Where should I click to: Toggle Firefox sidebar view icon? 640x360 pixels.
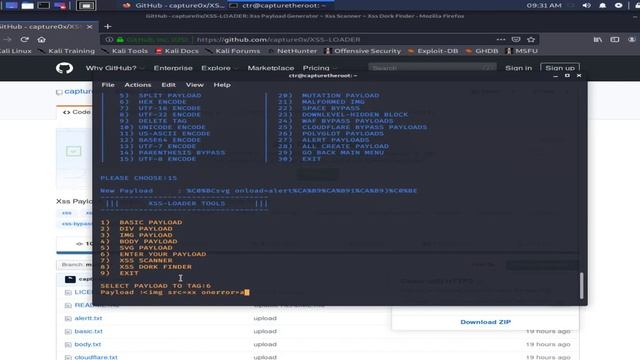615,40
